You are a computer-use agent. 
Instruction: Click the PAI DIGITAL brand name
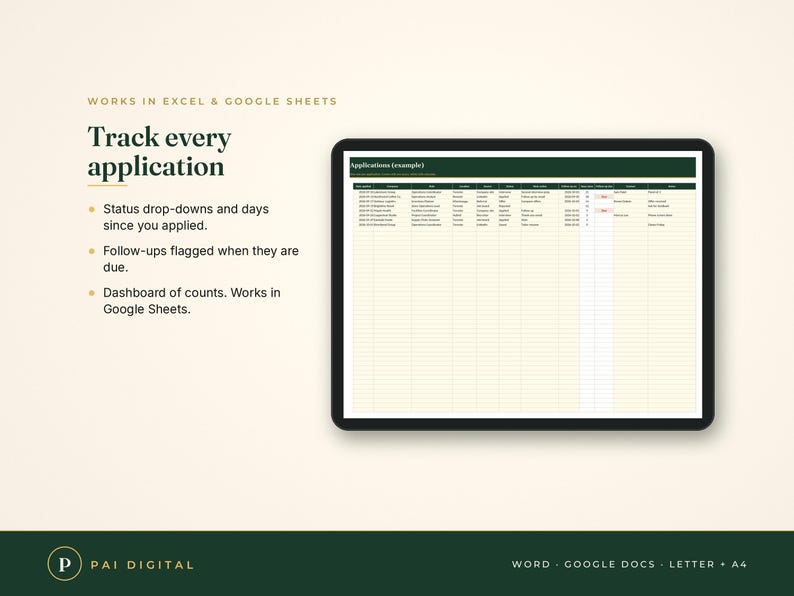click(x=142, y=565)
